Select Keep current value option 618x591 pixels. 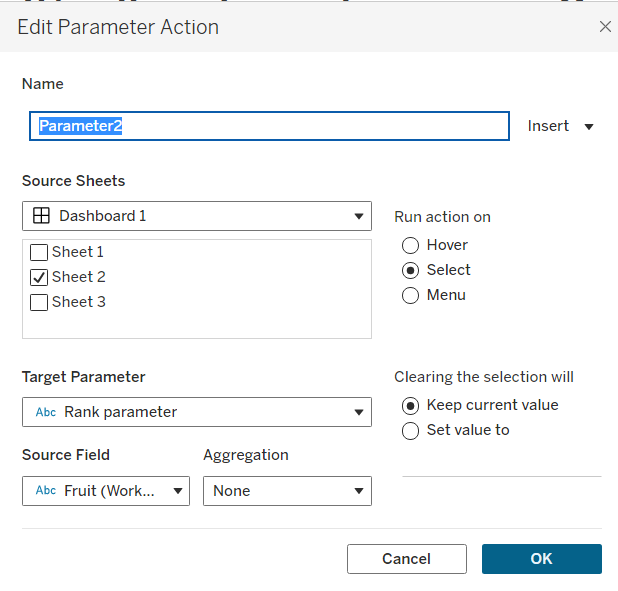coord(410,405)
